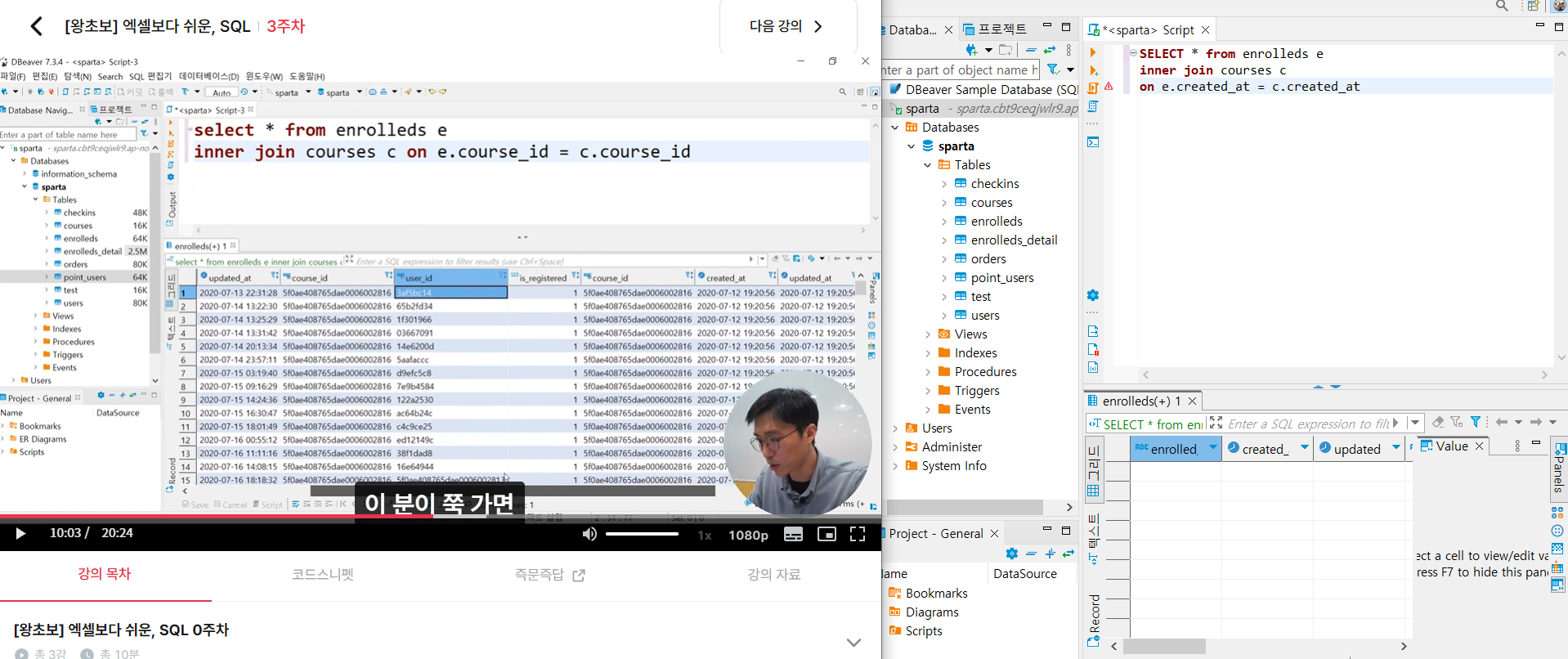Click the navigator filter funnel icon

click(1054, 70)
